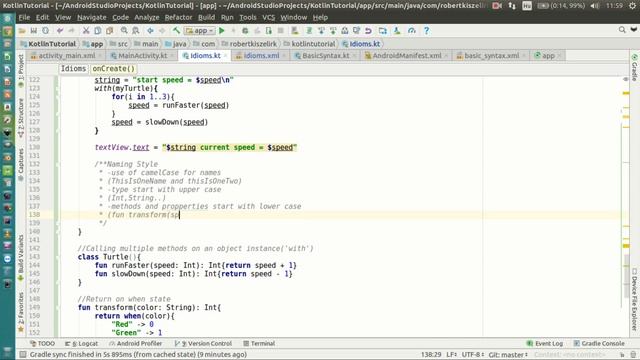Open the Android Profiler tool window

[x=136, y=344]
